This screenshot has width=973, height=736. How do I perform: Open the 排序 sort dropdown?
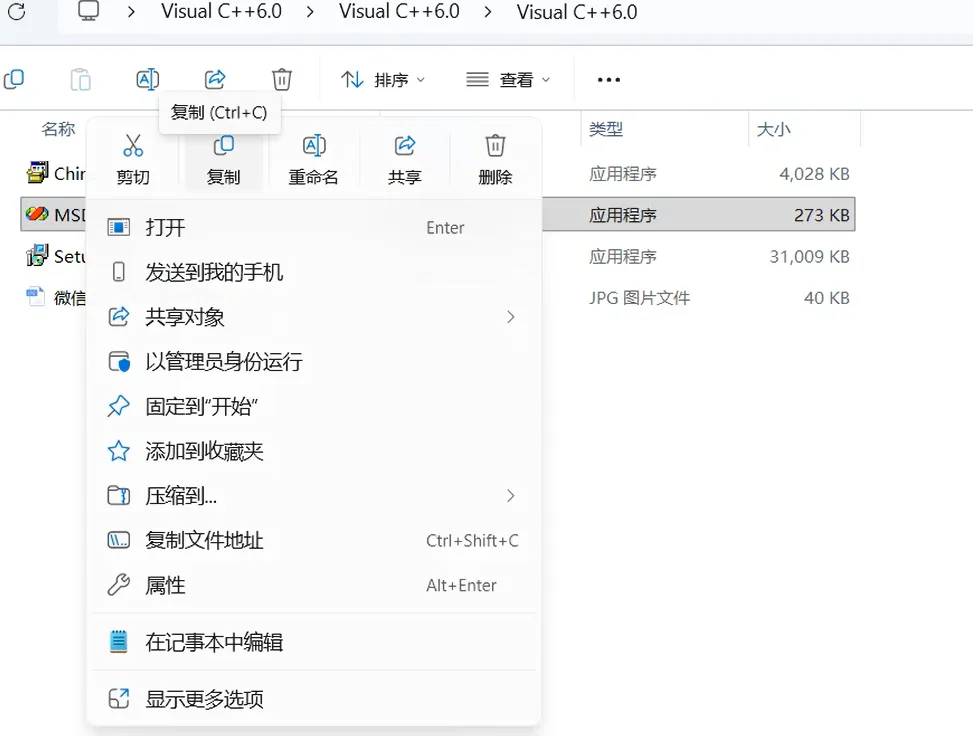[x=382, y=79]
